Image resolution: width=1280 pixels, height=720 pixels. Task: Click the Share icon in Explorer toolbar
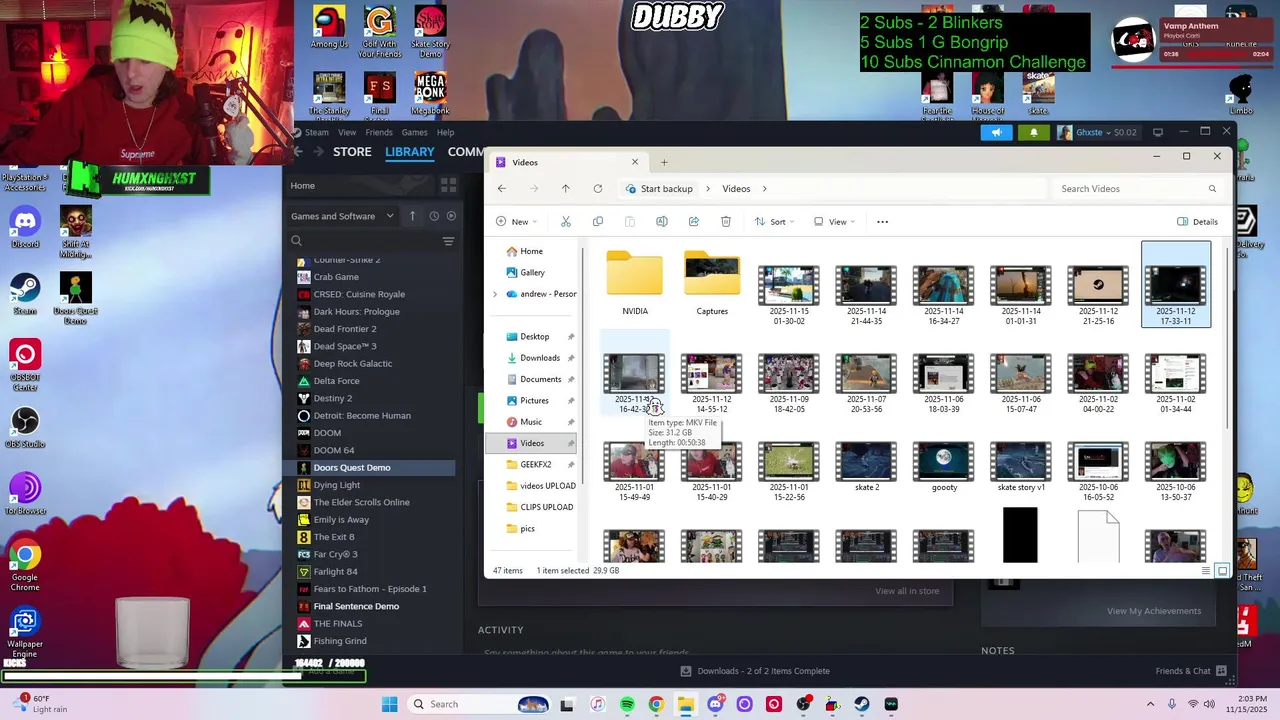(x=693, y=222)
